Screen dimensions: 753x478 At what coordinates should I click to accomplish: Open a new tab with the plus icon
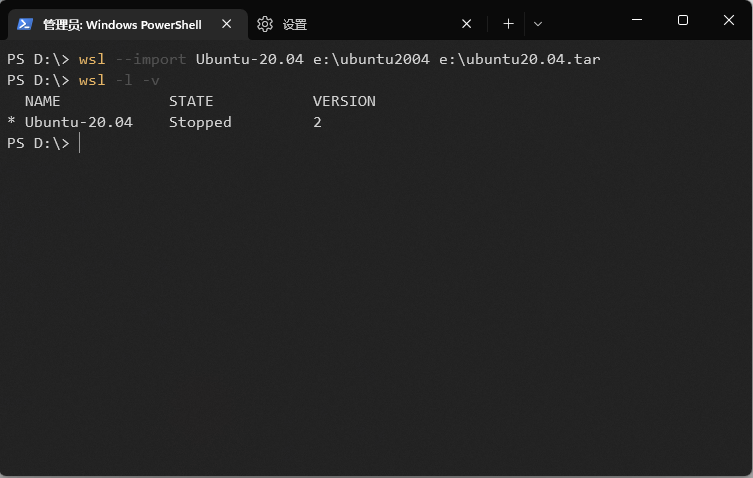pyautogui.click(x=508, y=24)
